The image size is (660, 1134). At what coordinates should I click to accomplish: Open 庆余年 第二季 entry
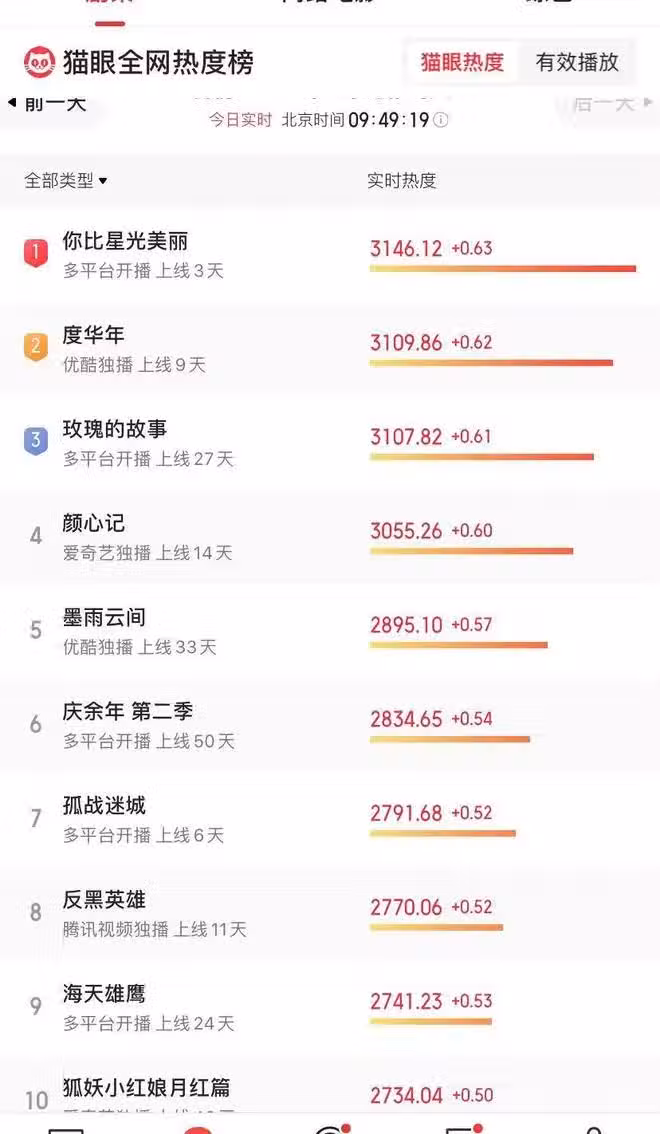pos(127,712)
